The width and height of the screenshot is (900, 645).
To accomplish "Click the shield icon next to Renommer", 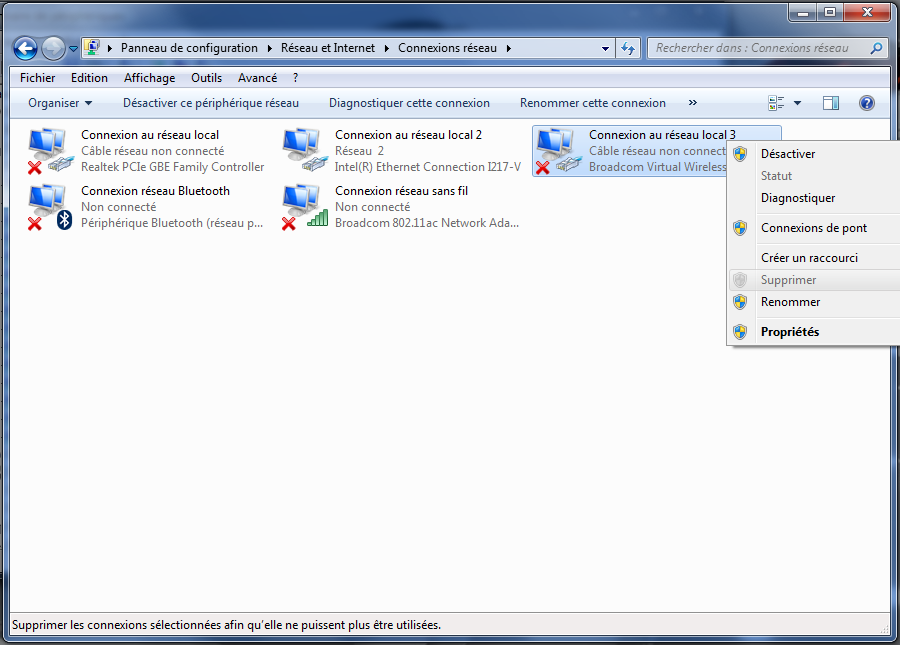I will [x=740, y=302].
